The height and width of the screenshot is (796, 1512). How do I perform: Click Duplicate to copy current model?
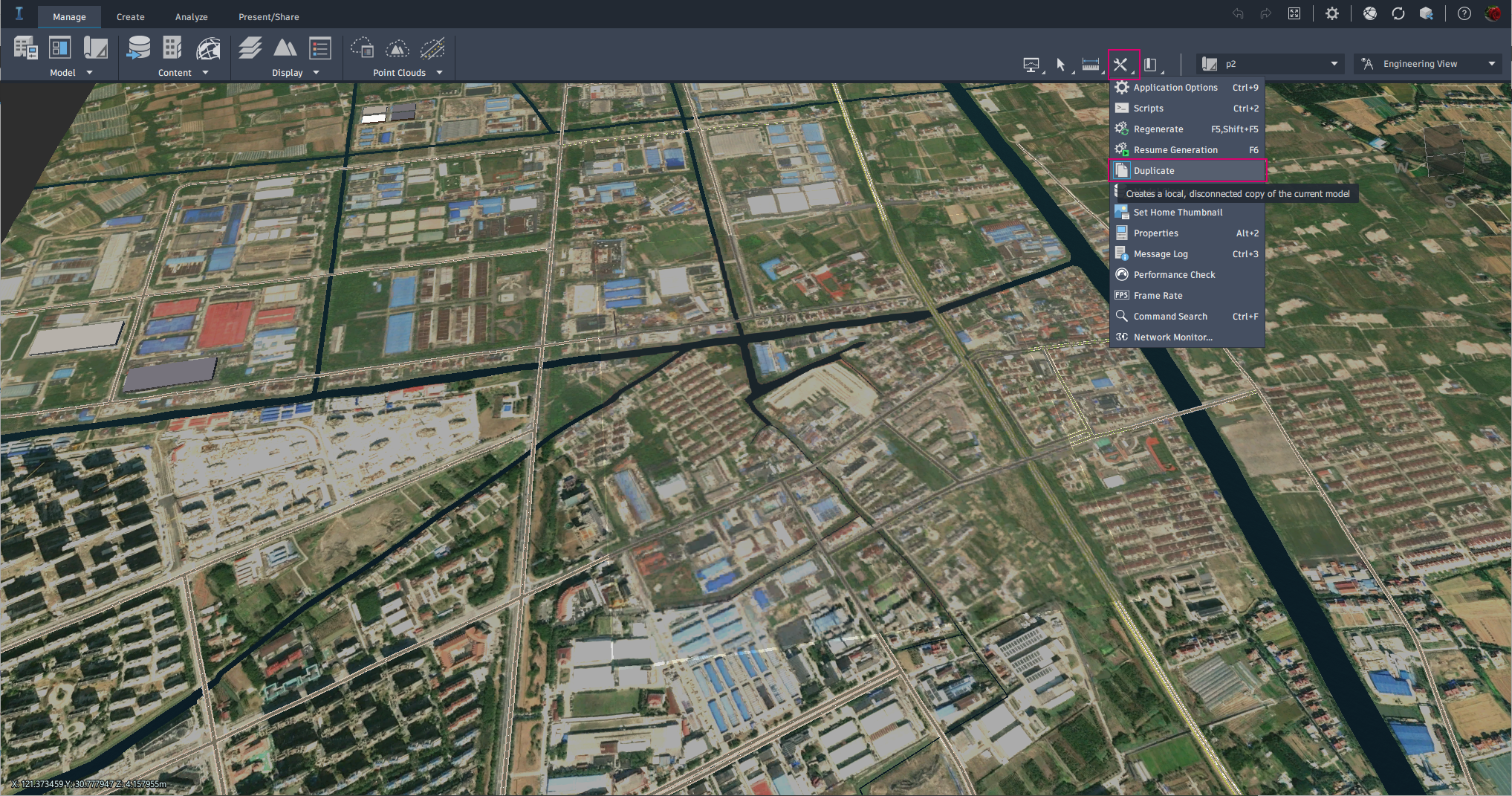click(x=1187, y=171)
